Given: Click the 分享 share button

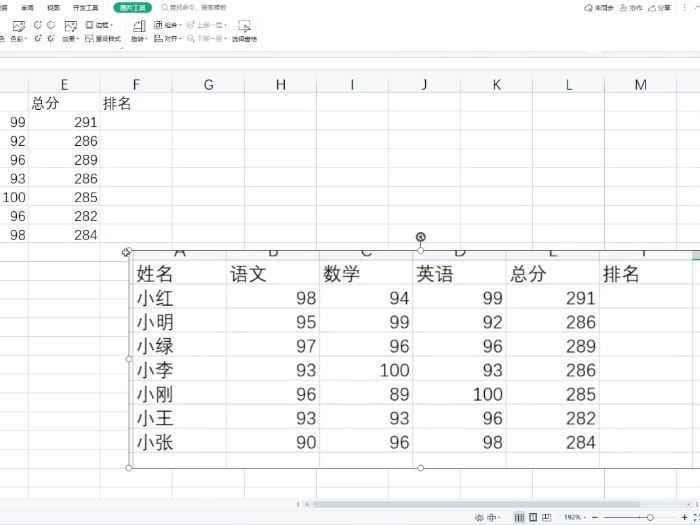Looking at the screenshot, I should pos(659,8).
